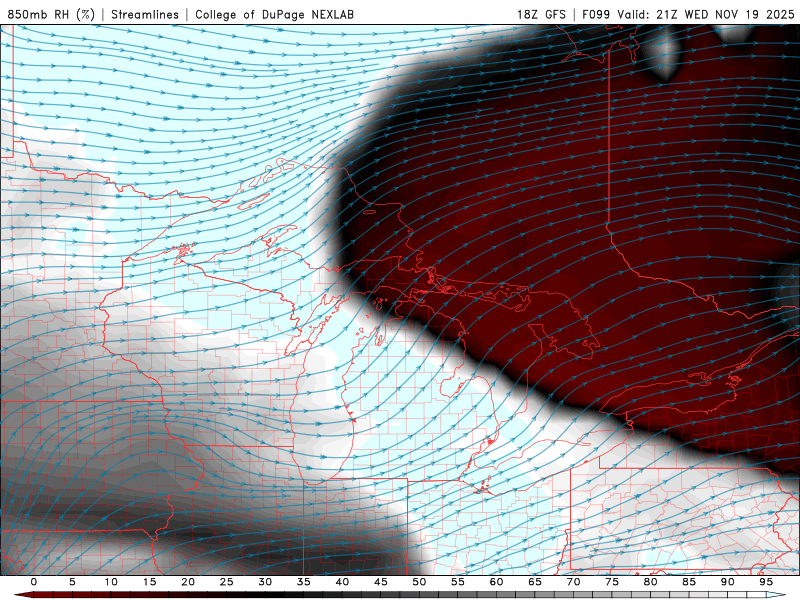
Task: Click the '85' value on the RH scale
Action: pos(689,582)
